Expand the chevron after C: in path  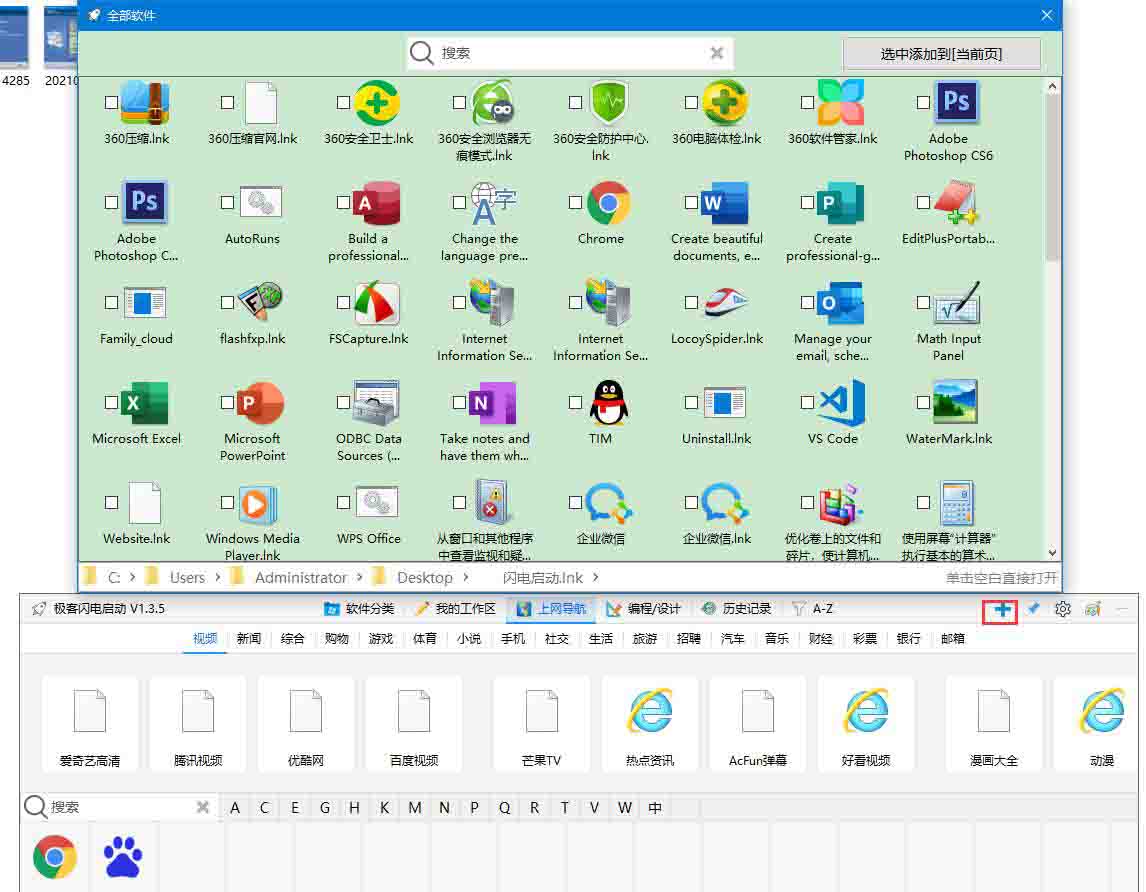pos(132,578)
